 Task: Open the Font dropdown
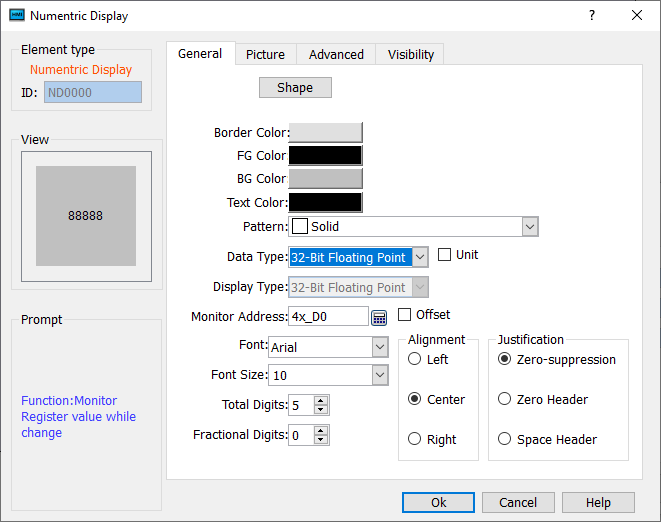[379, 347]
